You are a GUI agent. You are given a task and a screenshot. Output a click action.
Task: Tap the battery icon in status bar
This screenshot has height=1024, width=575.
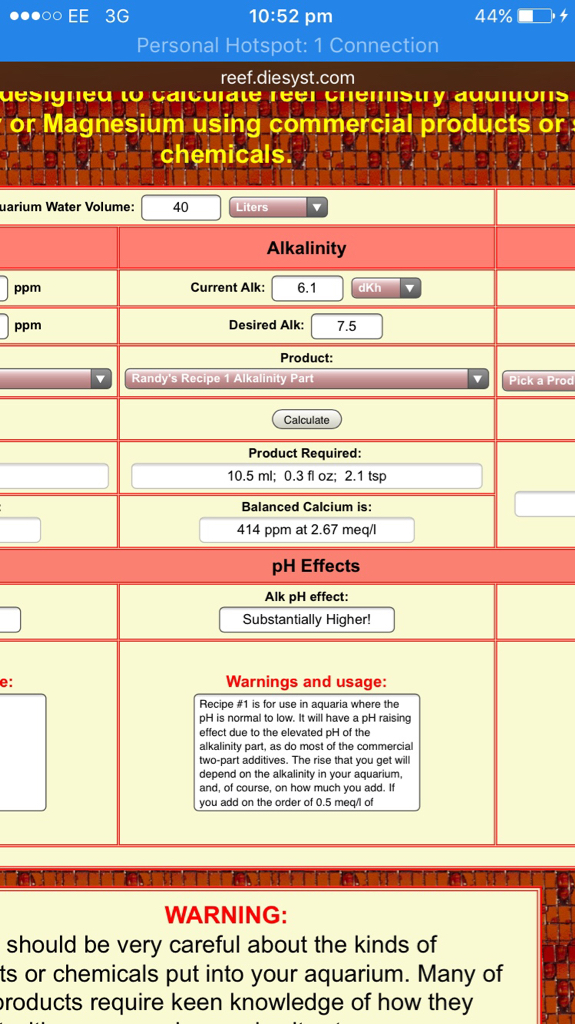tap(536, 16)
